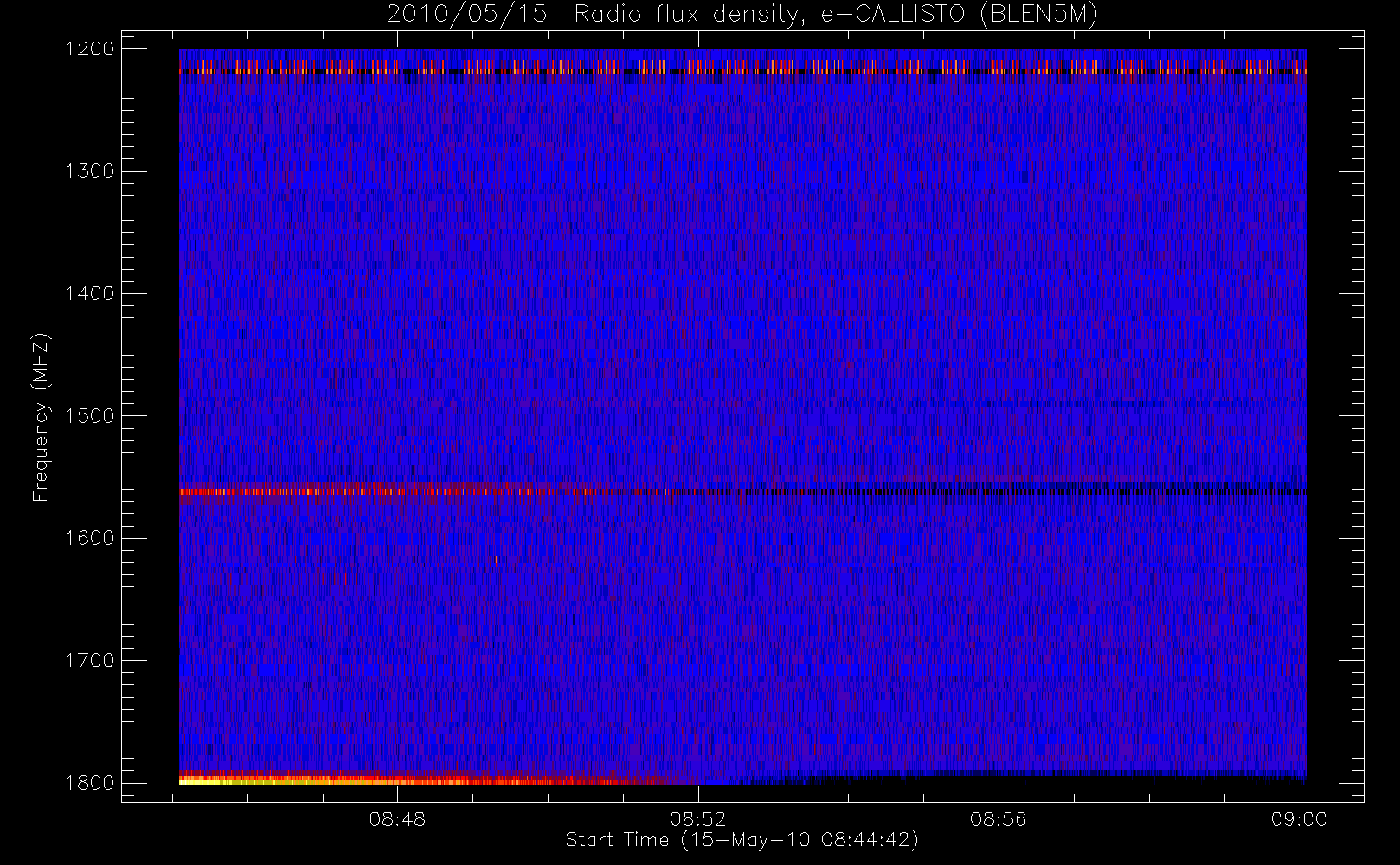Click the 08:52 time tick label
1400x865 pixels.
(x=698, y=819)
